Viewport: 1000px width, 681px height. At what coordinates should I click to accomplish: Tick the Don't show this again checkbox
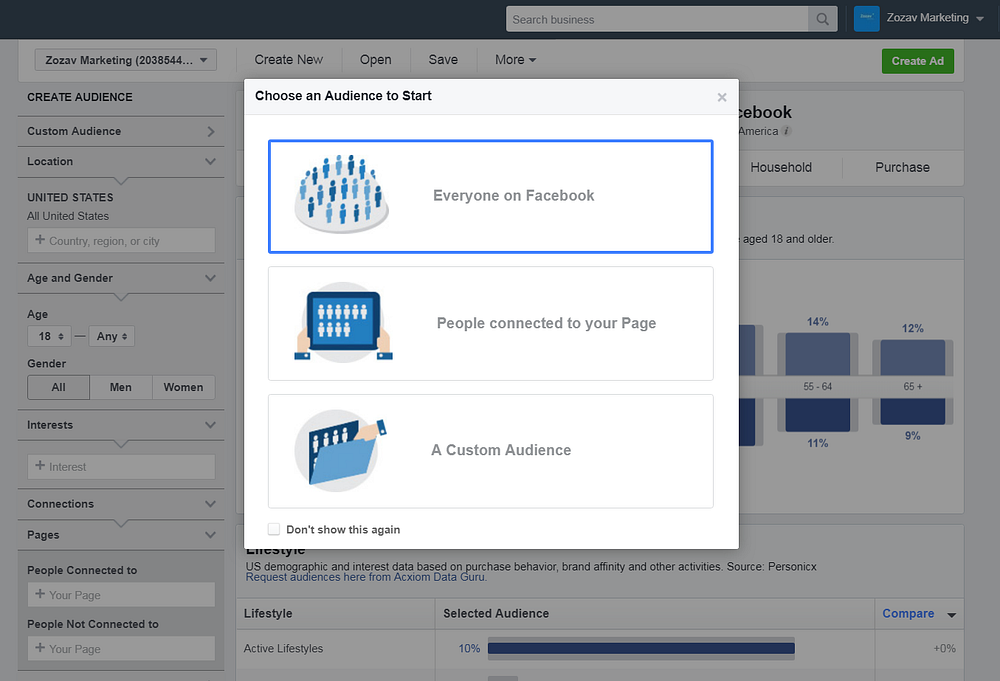274,529
